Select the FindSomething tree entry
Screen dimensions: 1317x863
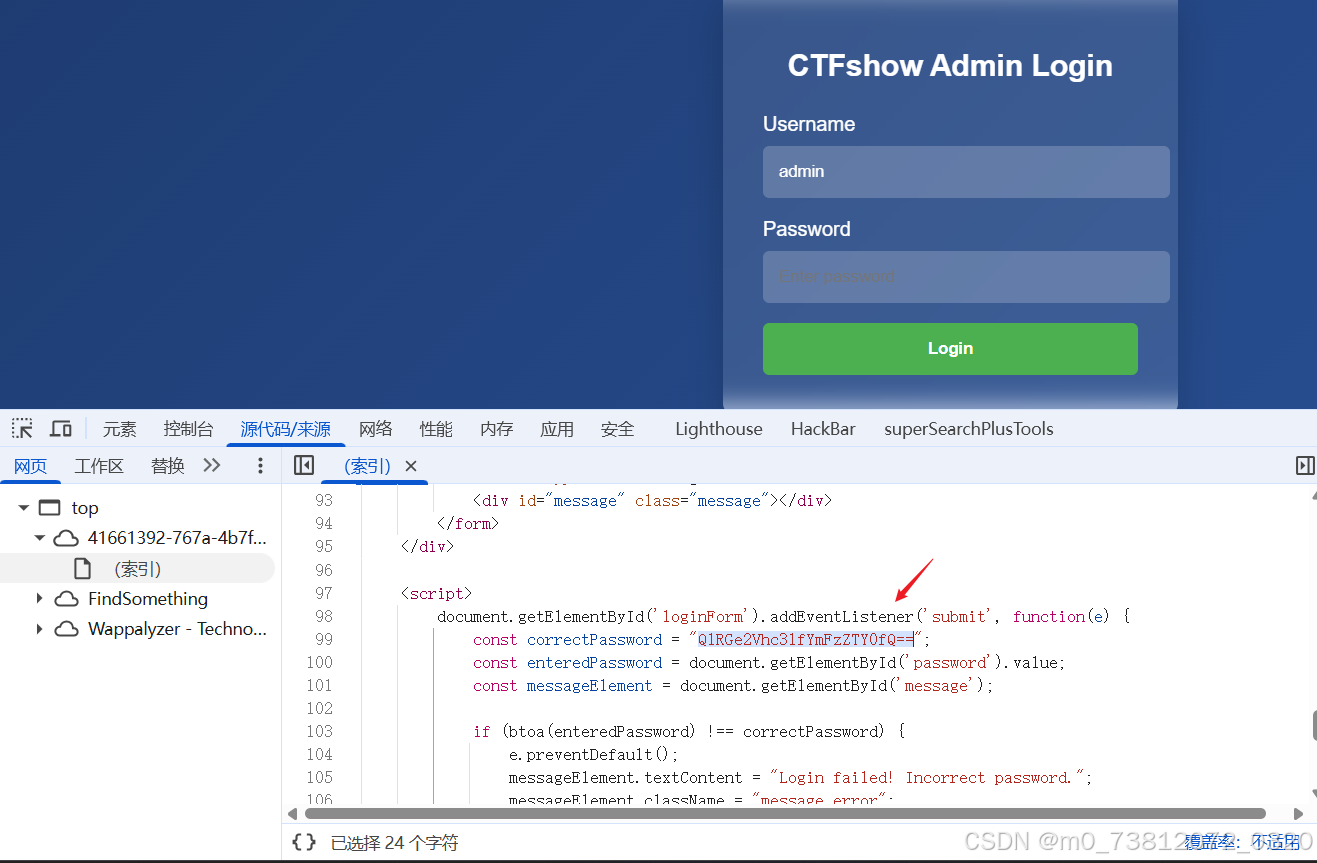[148, 599]
